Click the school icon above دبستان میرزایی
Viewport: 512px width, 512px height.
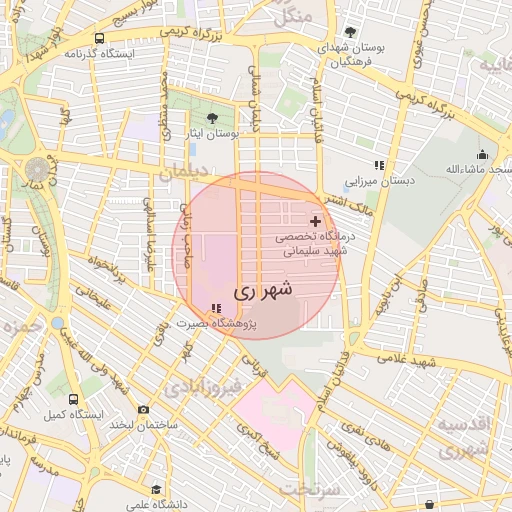point(379,165)
